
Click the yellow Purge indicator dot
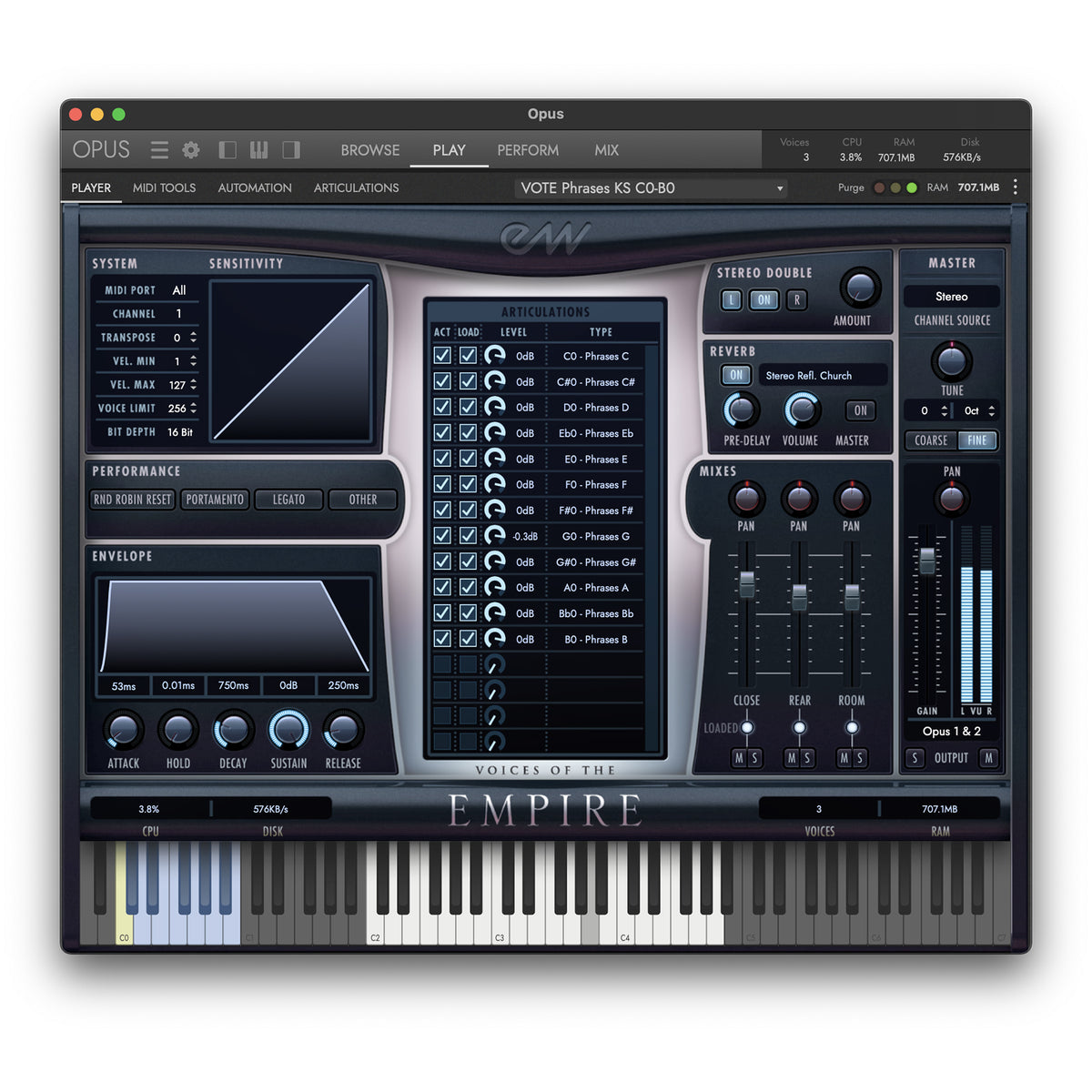[x=895, y=188]
